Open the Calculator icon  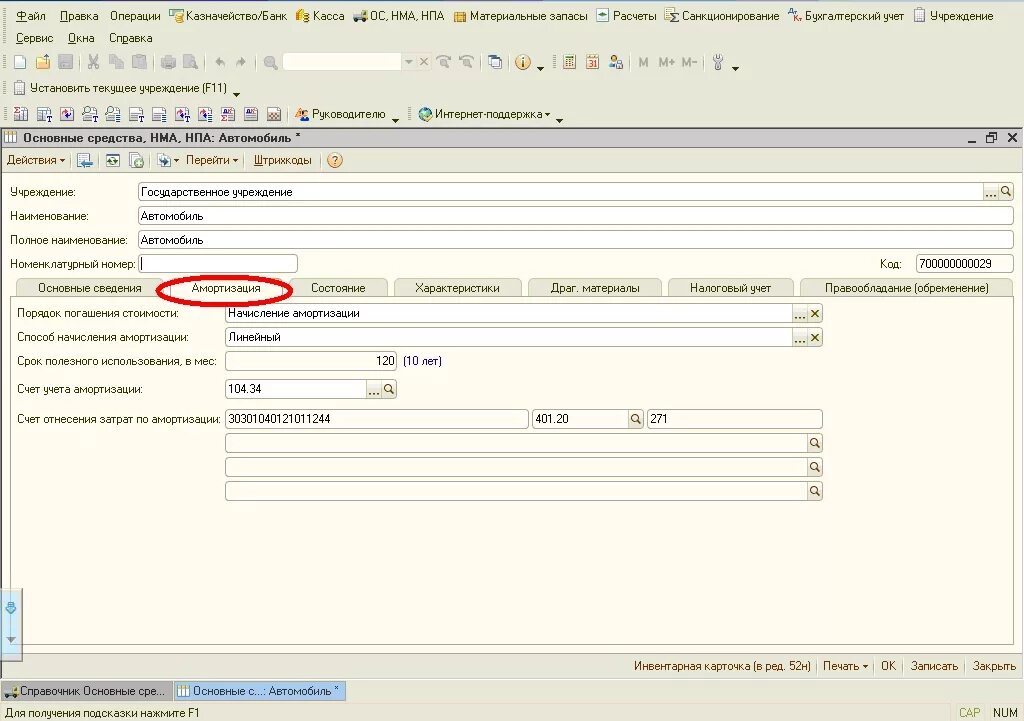click(569, 62)
